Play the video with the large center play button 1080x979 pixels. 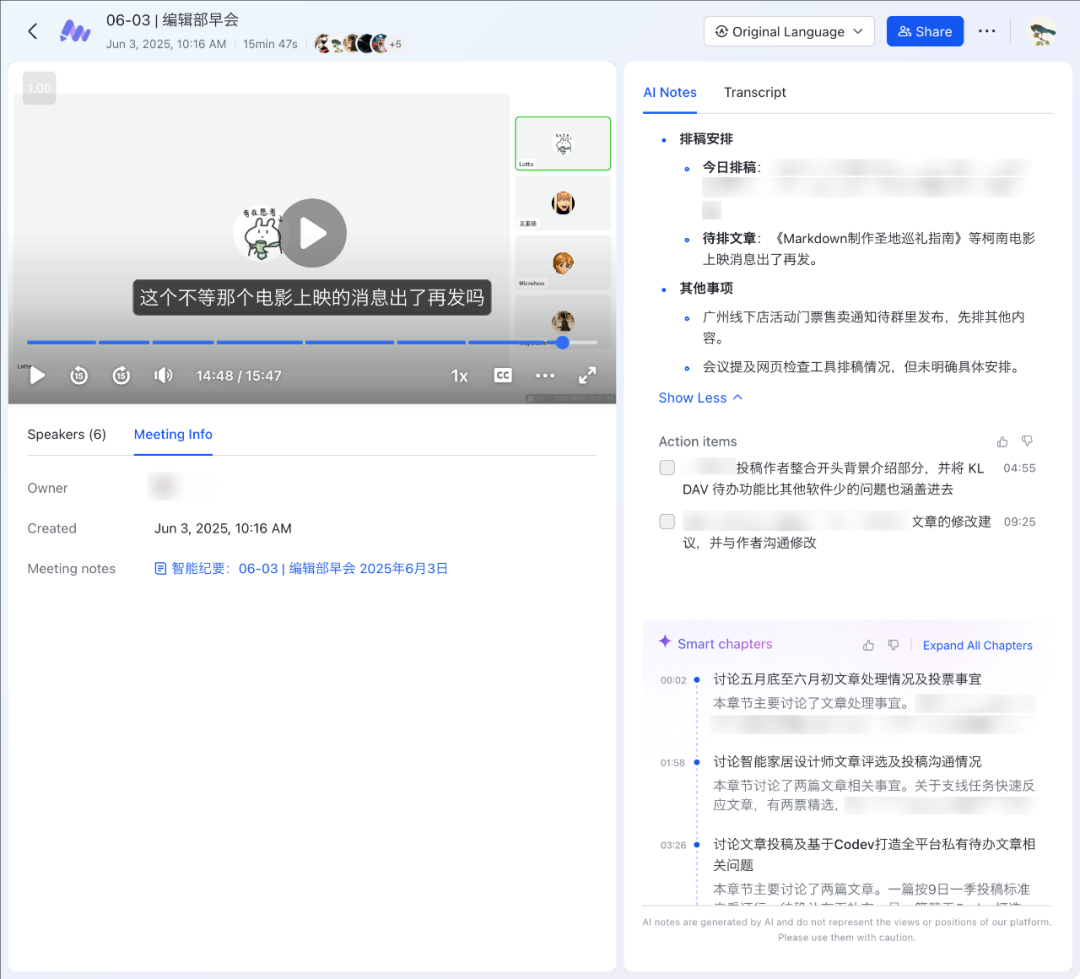click(x=313, y=233)
